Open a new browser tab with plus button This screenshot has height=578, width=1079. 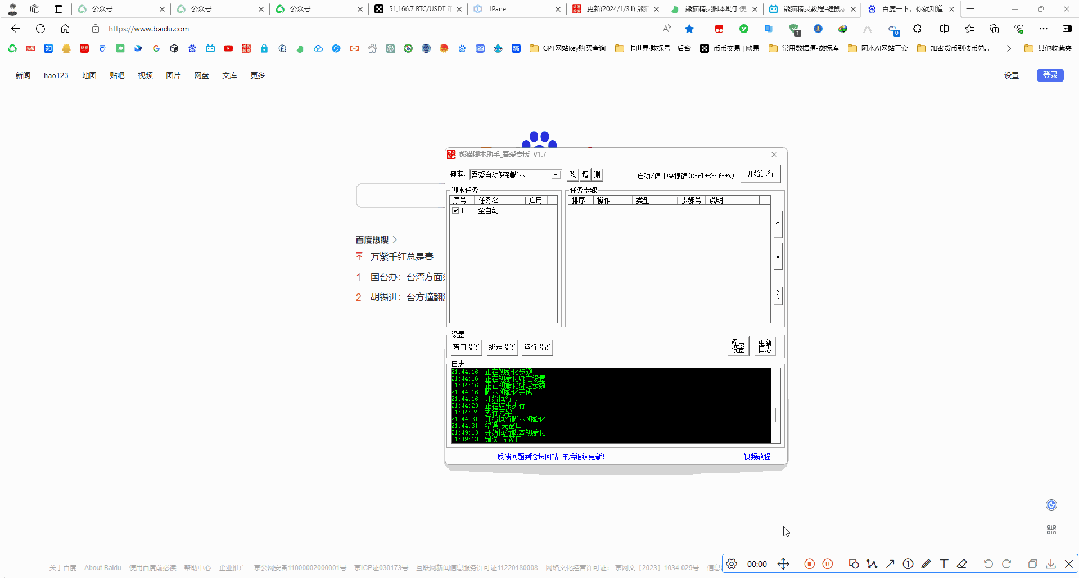970,10
